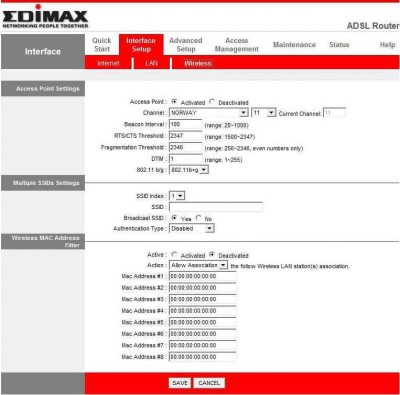Select Access Point Deactivated radio button
Image resolution: width=400 pixels, height=395 pixels.
coord(212,101)
